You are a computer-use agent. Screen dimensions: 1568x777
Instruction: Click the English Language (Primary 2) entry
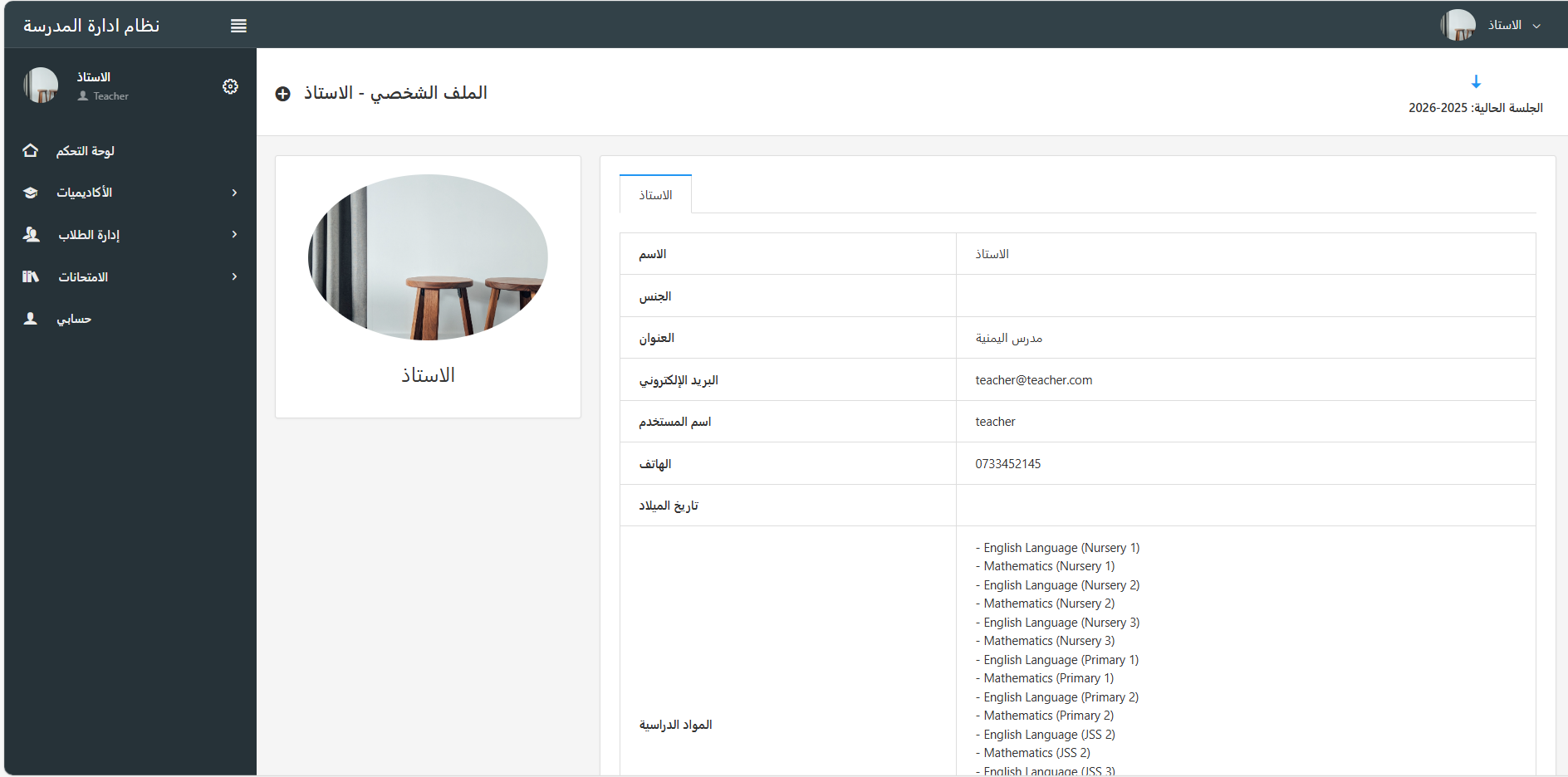click(1057, 697)
